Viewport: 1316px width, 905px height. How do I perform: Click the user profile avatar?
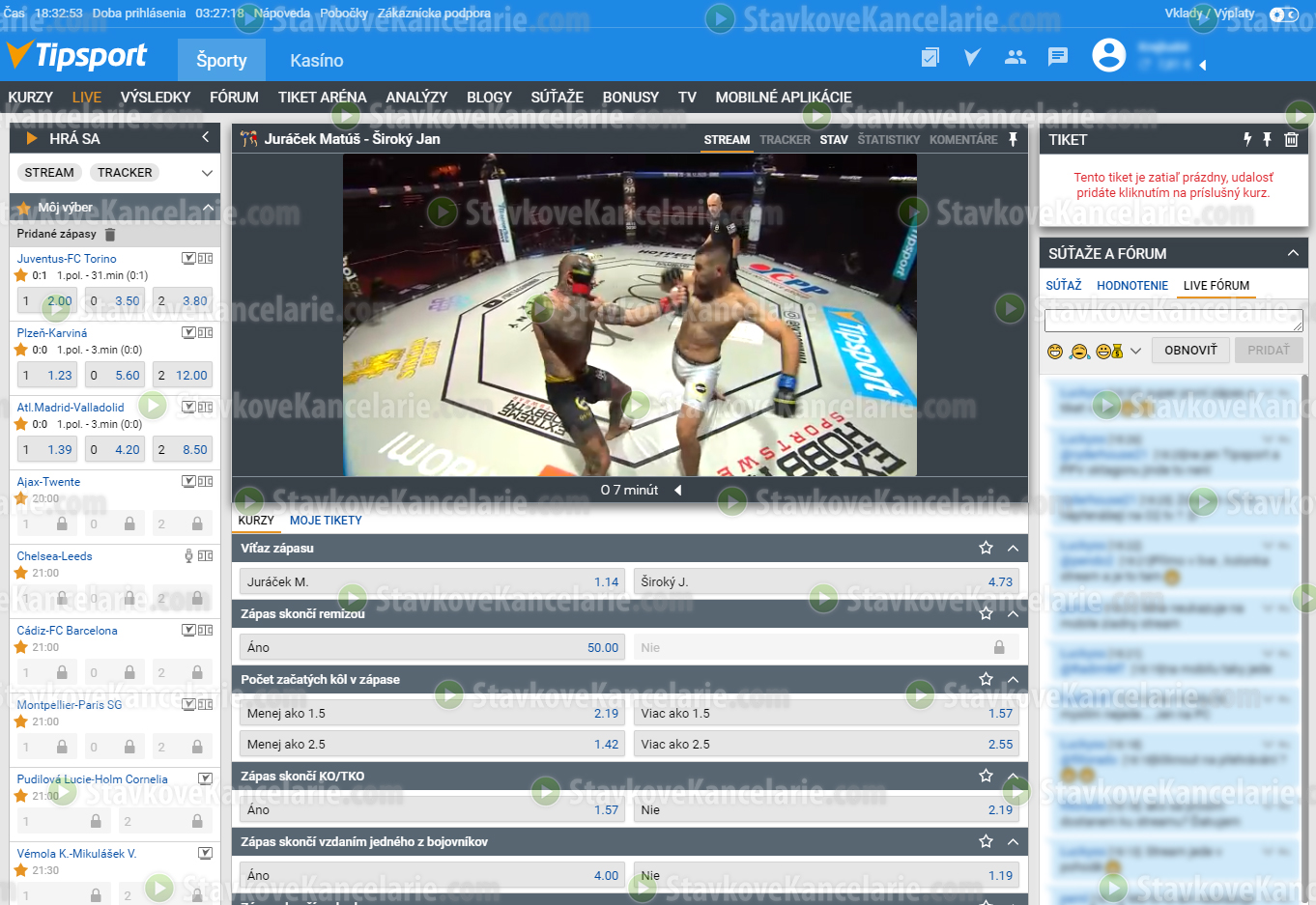coord(1108,55)
